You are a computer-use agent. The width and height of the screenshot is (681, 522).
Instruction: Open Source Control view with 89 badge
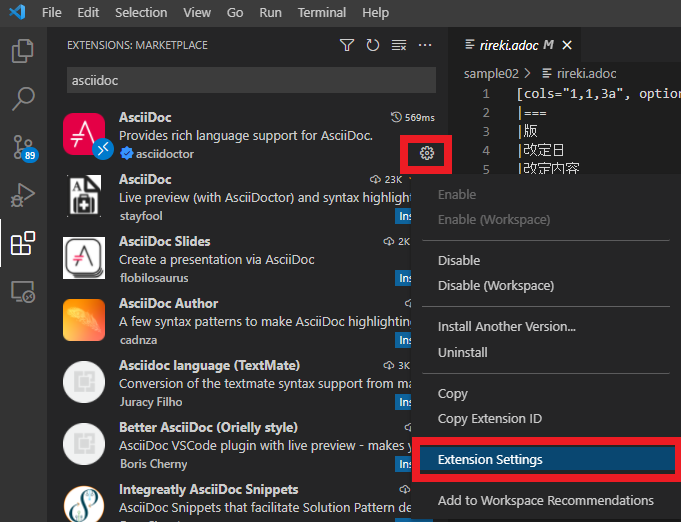(x=22, y=147)
